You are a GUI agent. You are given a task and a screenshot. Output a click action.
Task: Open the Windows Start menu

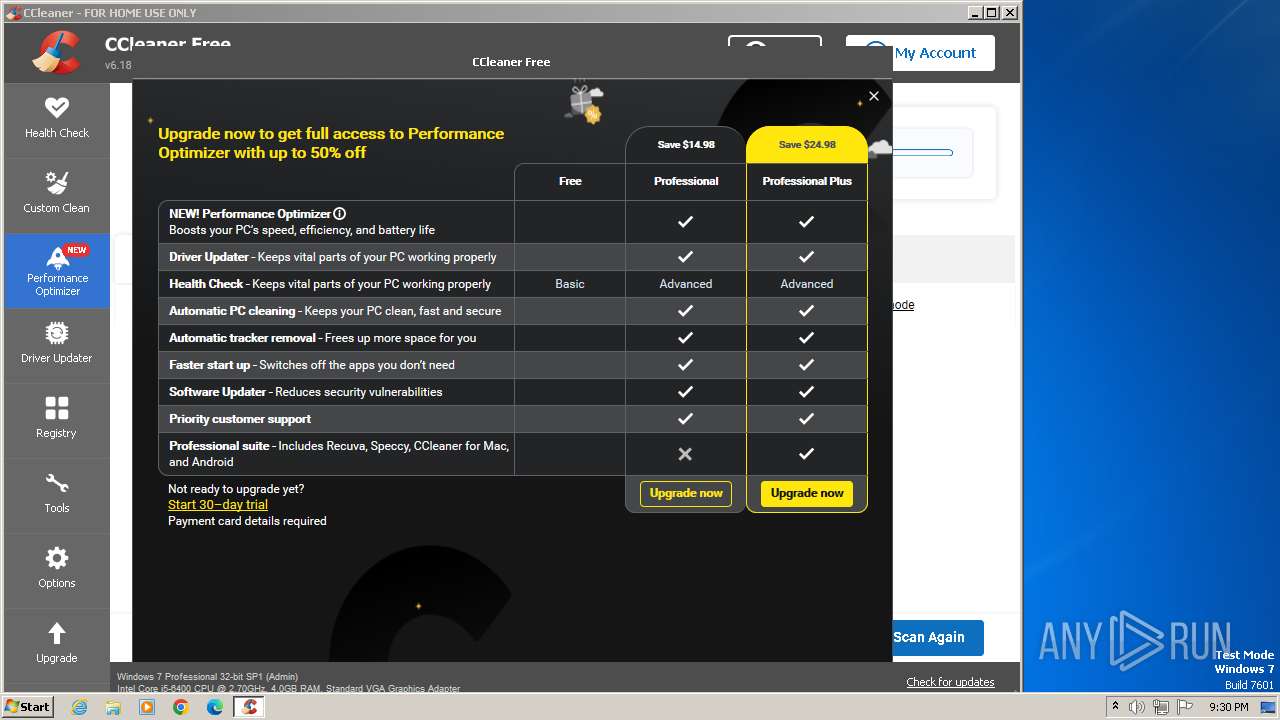pyautogui.click(x=28, y=706)
